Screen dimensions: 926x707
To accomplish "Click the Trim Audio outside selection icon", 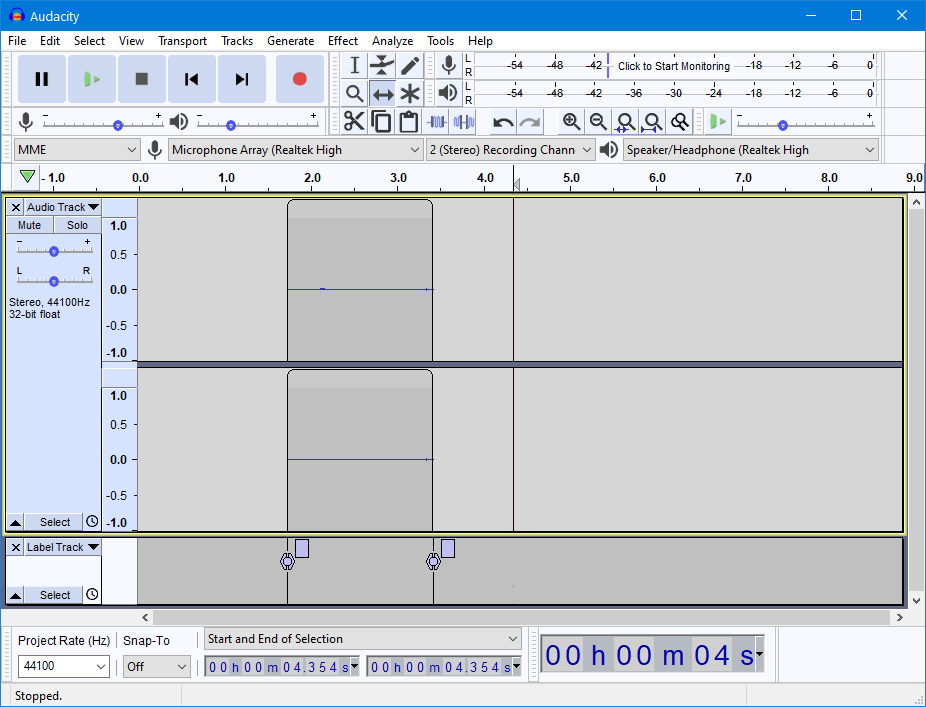I will pos(437,121).
